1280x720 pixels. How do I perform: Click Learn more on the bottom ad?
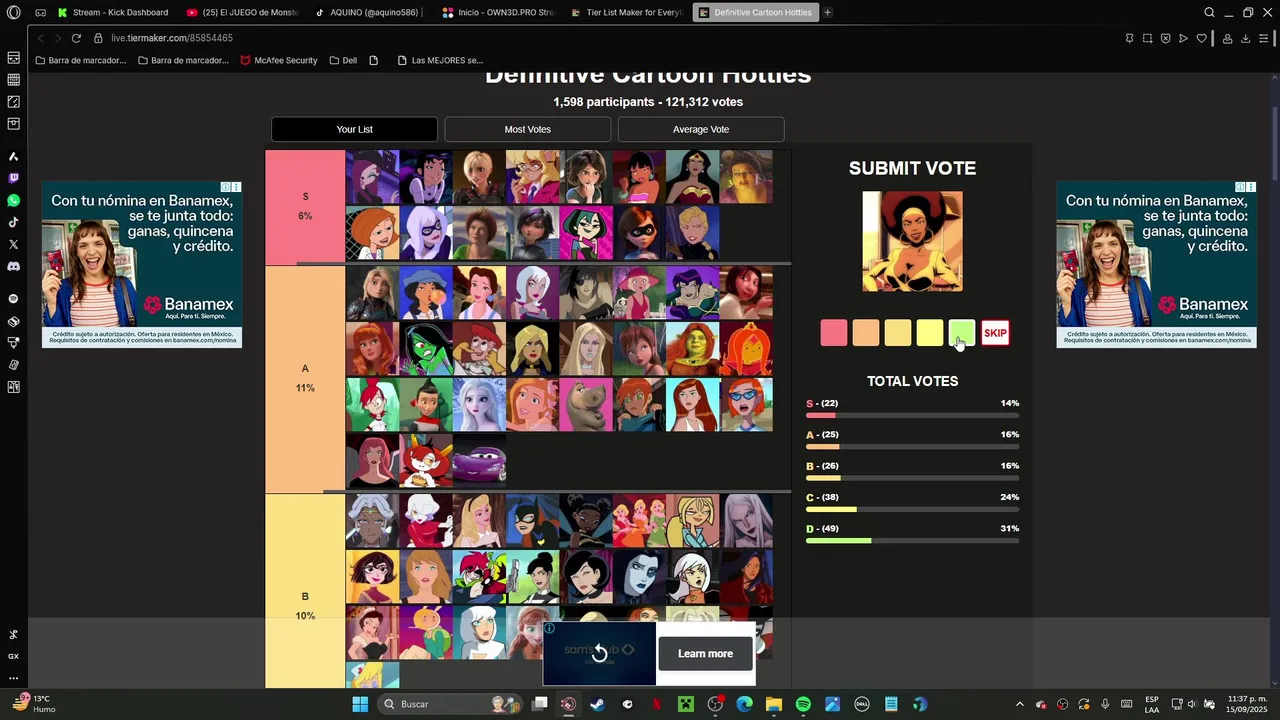pyautogui.click(x=705, y=653)
